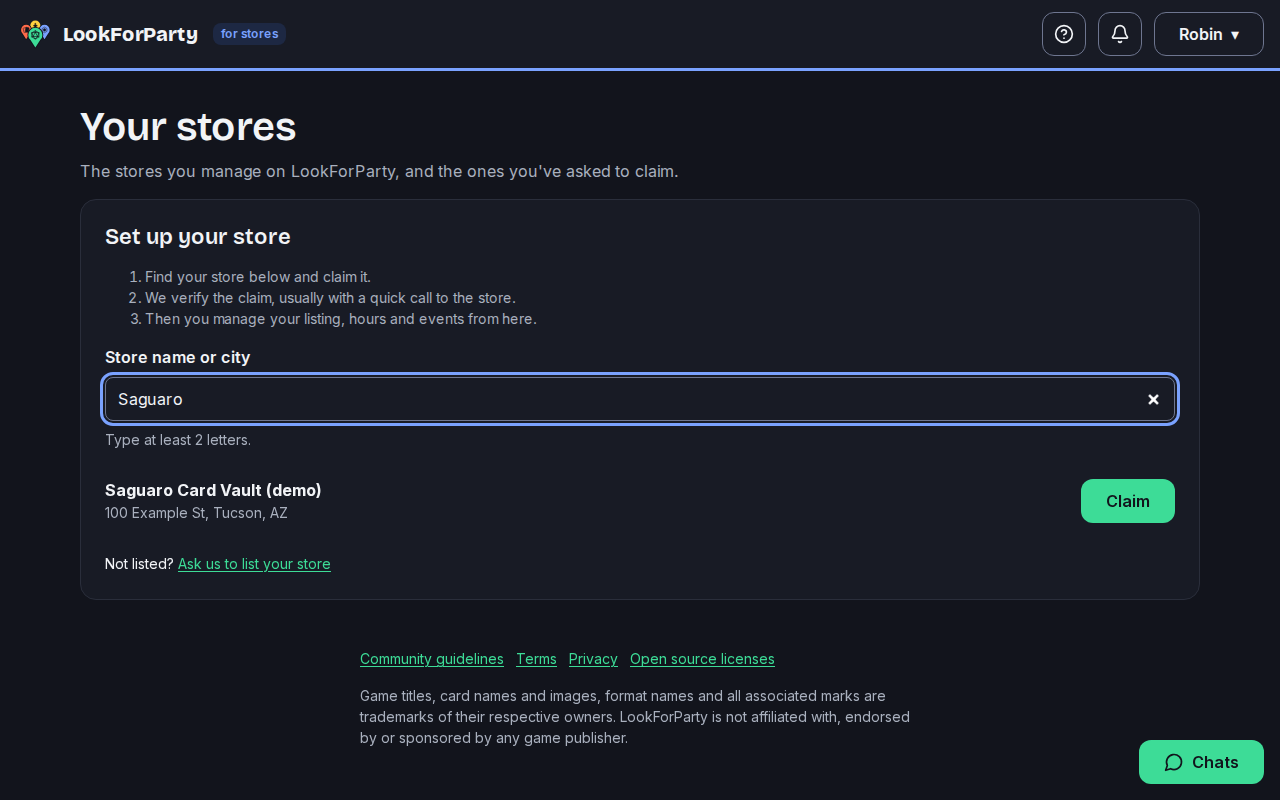Clear the store search with the X icon
The width and height of the screenshot is (1280, 800).
1153,399
